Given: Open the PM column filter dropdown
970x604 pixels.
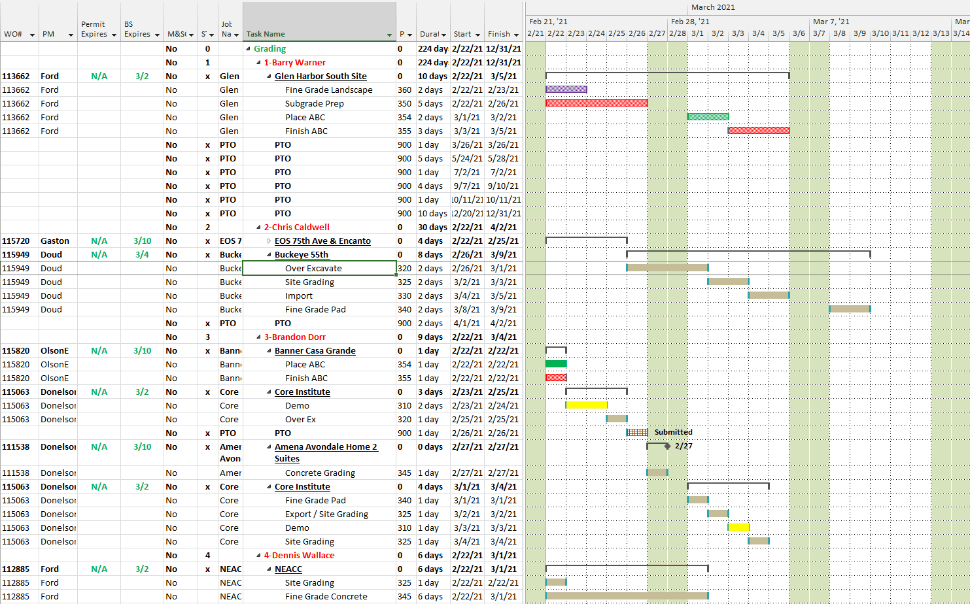Looking at the screenshot, I should click(x=71, y=35).
